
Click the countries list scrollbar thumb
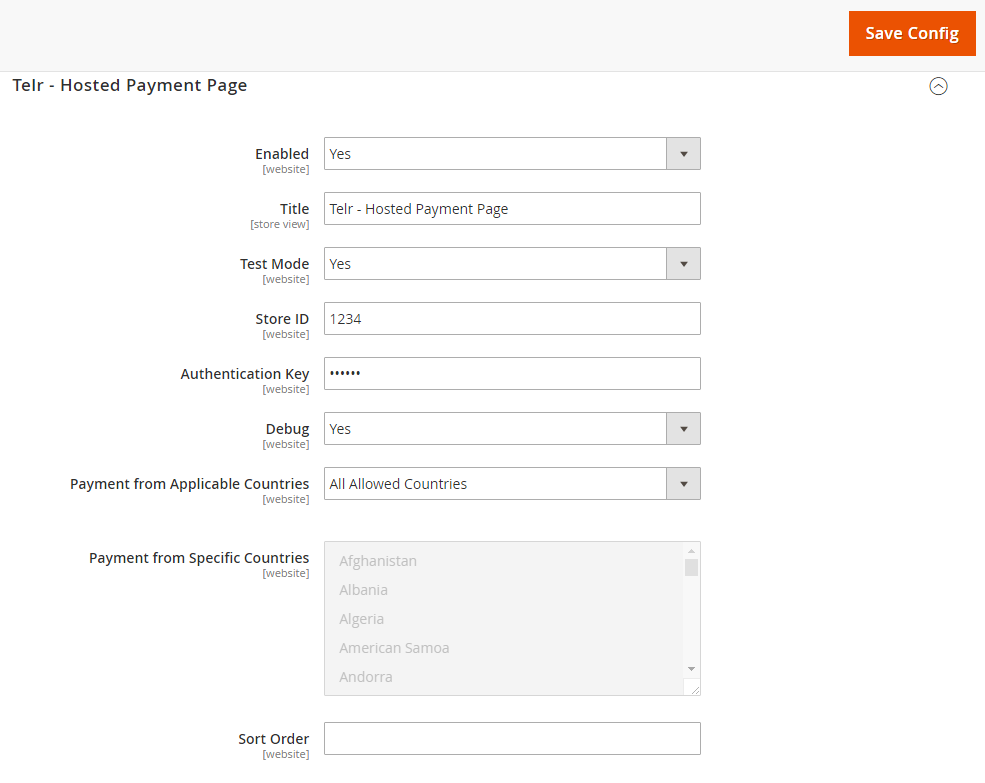(x=691, y=567)
